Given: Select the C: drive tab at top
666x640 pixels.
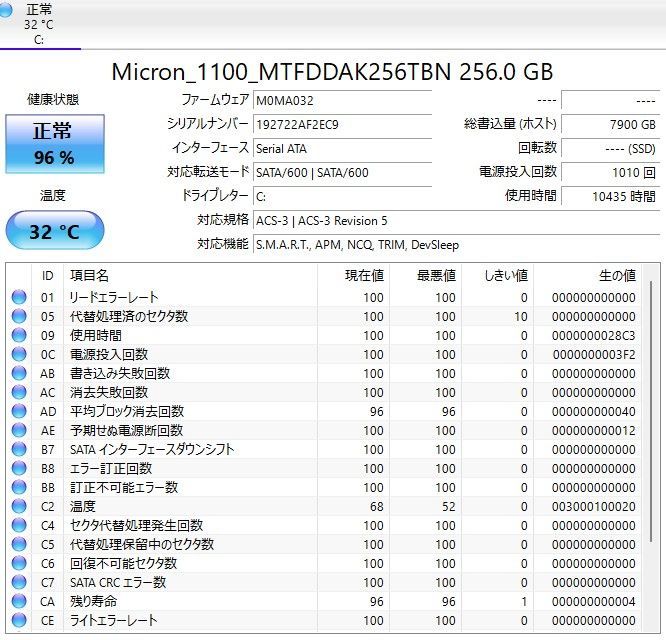Looking at the screenshot, I should pyautogui.click(x=39, y=24).
